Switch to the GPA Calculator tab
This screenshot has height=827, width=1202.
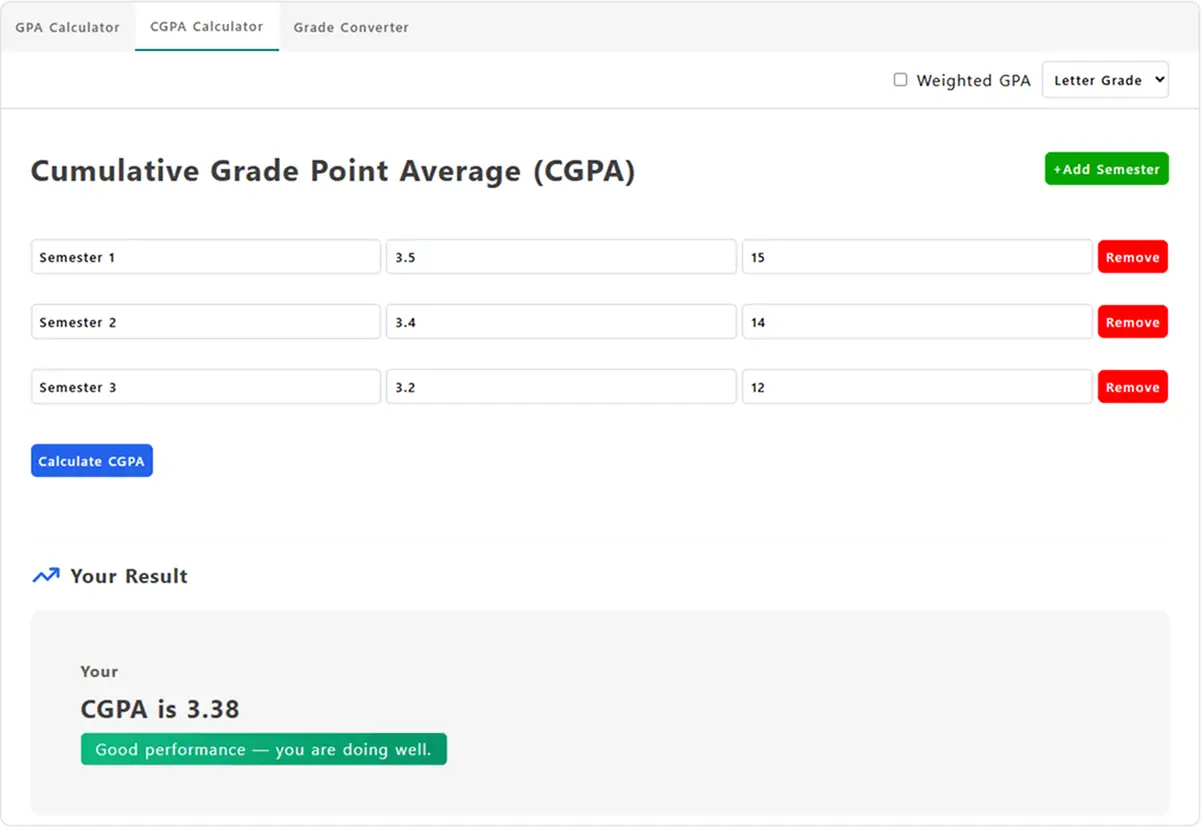click(x=67, y=27)
